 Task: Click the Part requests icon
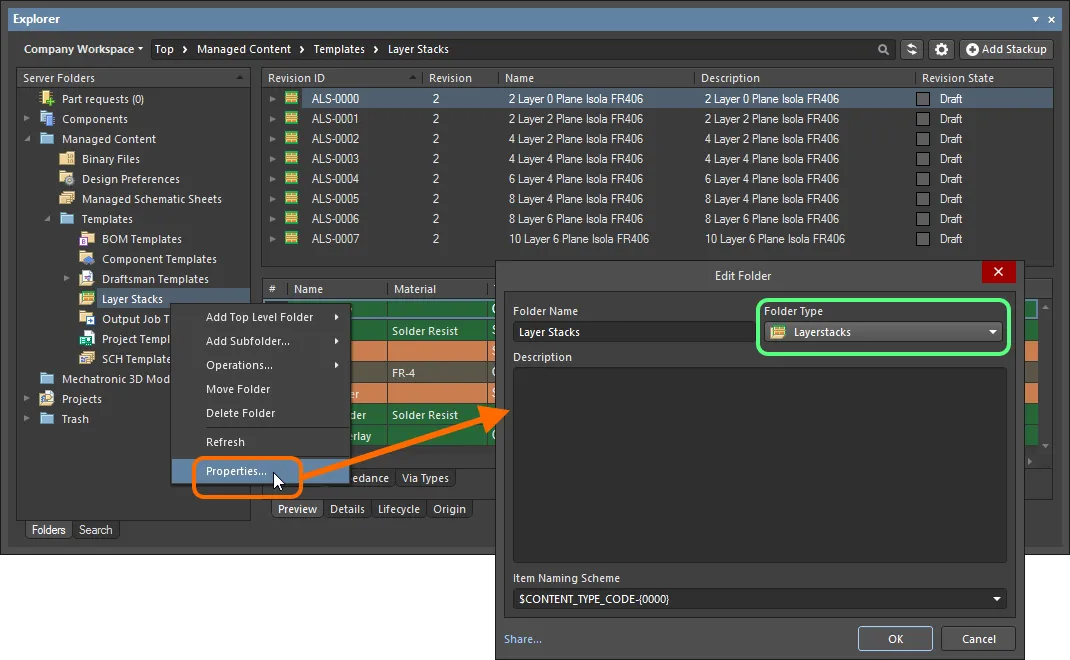coord(47,98)
